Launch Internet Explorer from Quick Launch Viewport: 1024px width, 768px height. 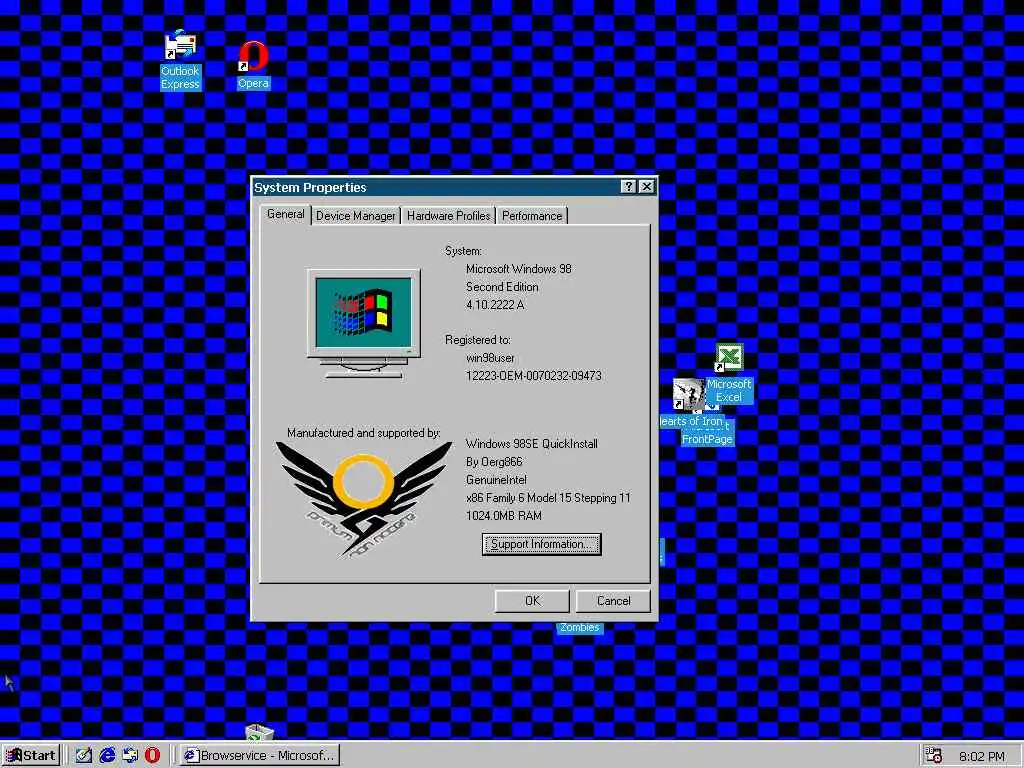(x=106, y=756)
